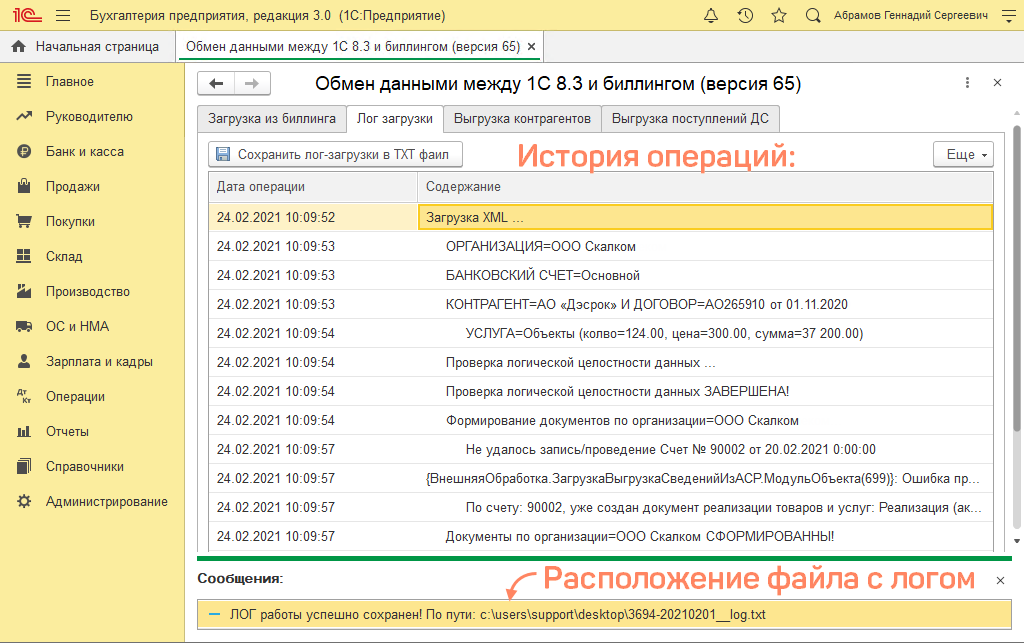Open the Администрирование section
This screenshot has width=1024, height=643.
coord(106,502)
